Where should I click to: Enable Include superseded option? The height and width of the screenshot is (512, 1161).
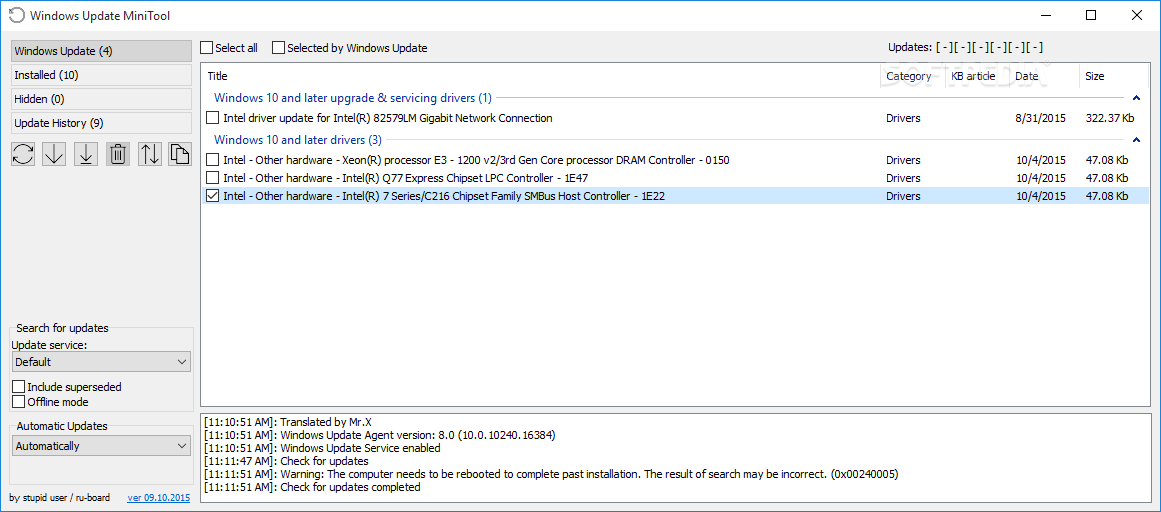click(19, 387)
